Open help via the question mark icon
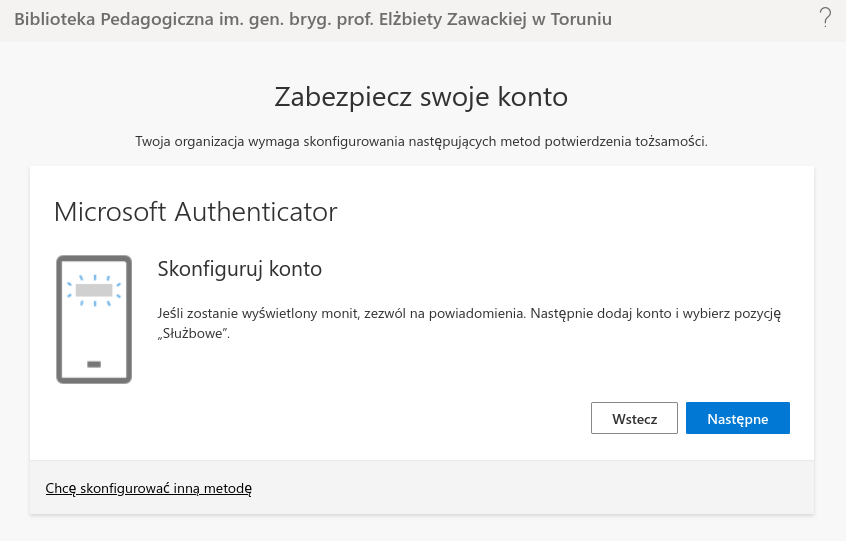 tap(824, 18)
